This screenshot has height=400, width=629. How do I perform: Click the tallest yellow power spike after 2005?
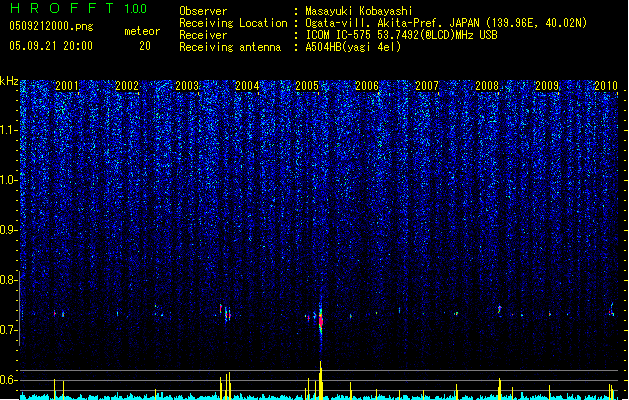(321, 380)
